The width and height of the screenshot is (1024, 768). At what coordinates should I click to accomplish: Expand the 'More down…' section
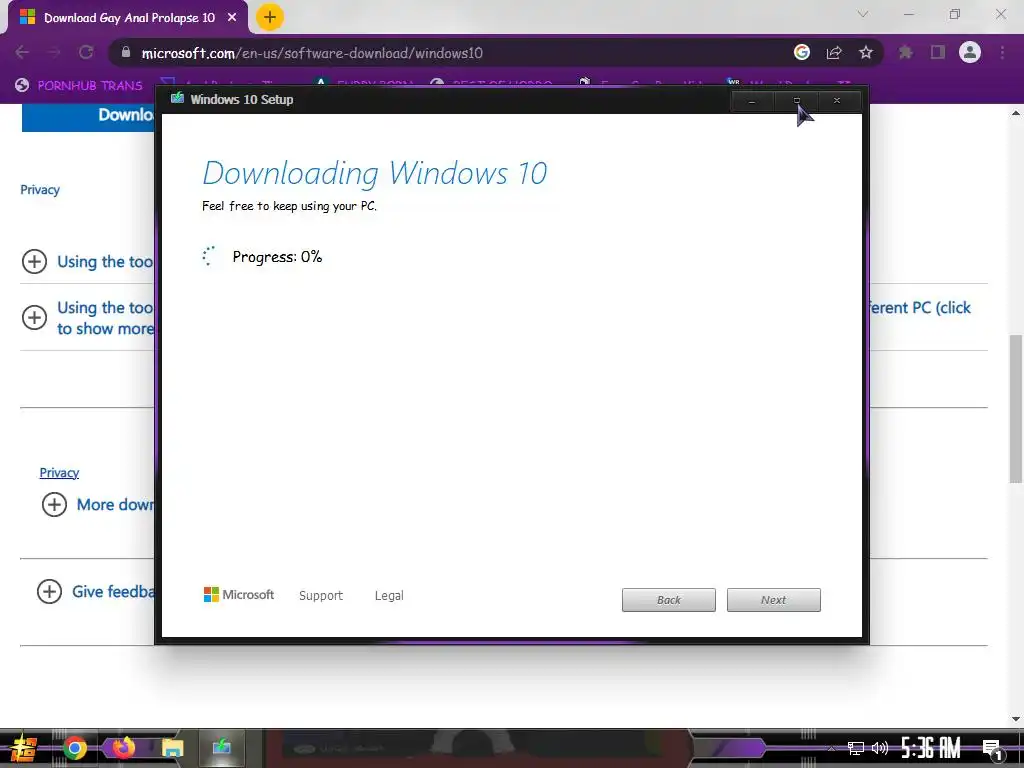coord(54,504)
